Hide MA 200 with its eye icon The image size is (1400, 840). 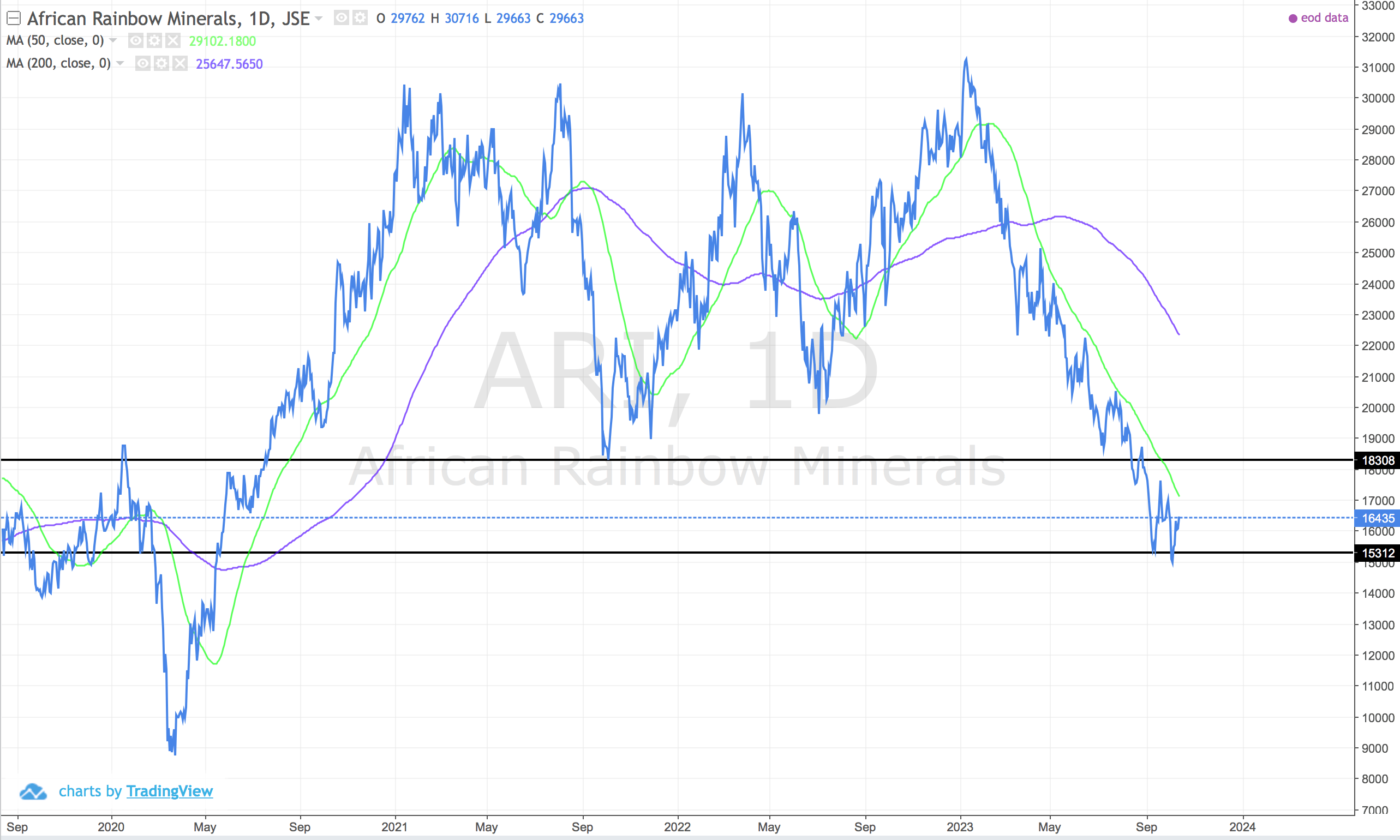click(x=142, y=63)
